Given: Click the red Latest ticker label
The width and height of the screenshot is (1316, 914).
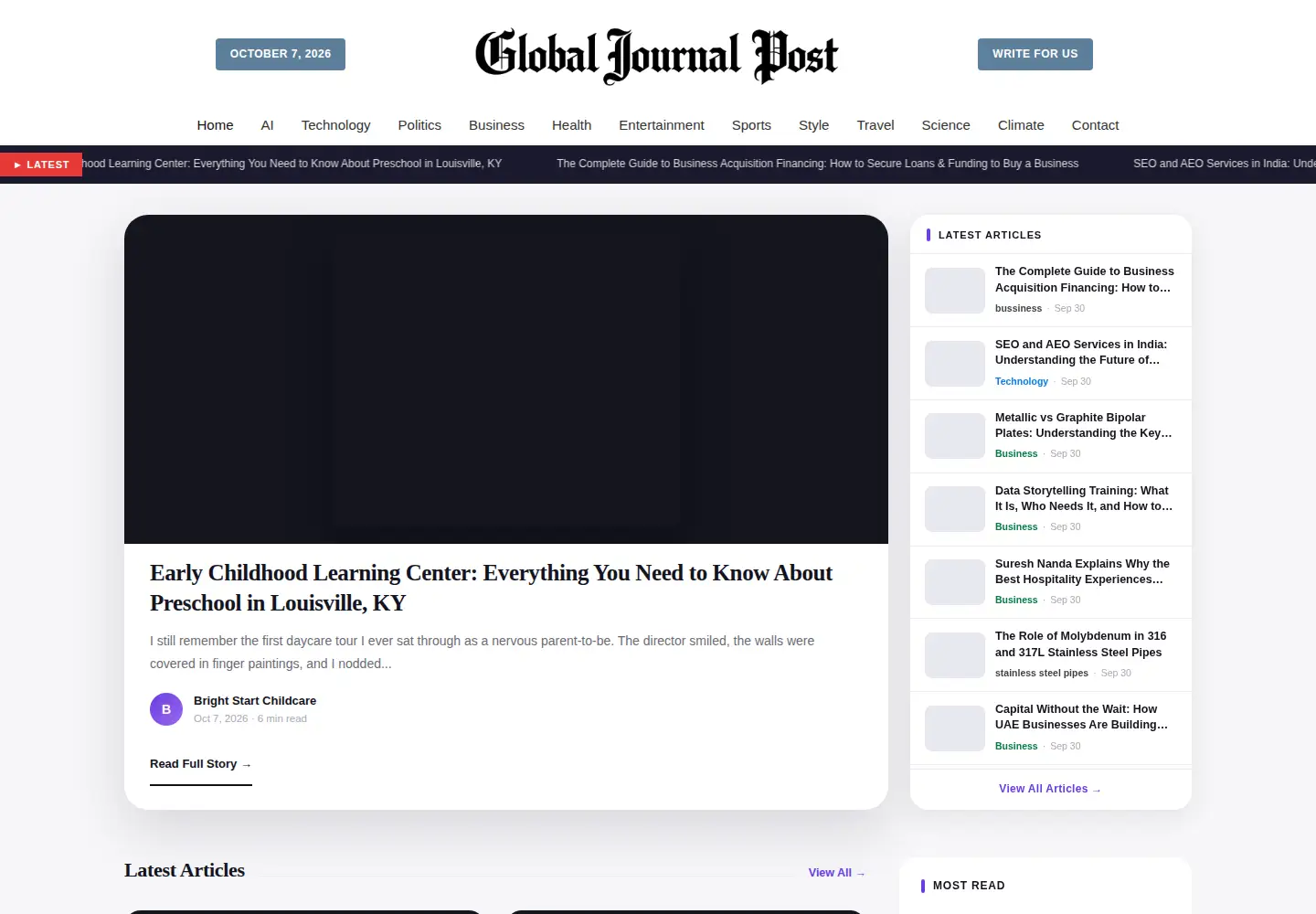Looking at the screenshot, I should (x=41, y=165).
